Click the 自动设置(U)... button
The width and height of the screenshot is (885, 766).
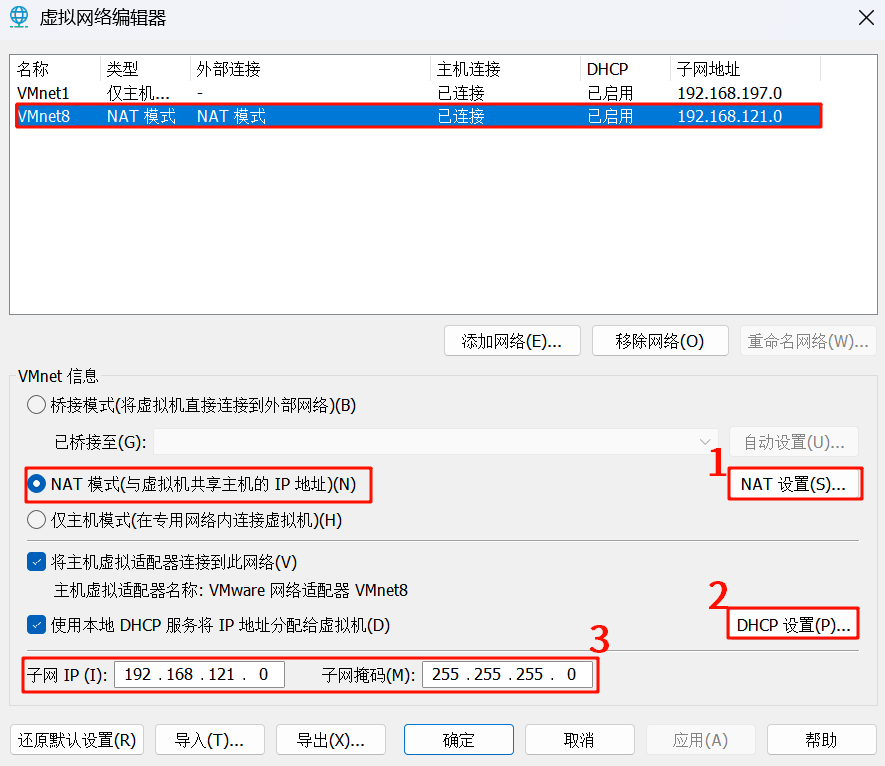794,441
